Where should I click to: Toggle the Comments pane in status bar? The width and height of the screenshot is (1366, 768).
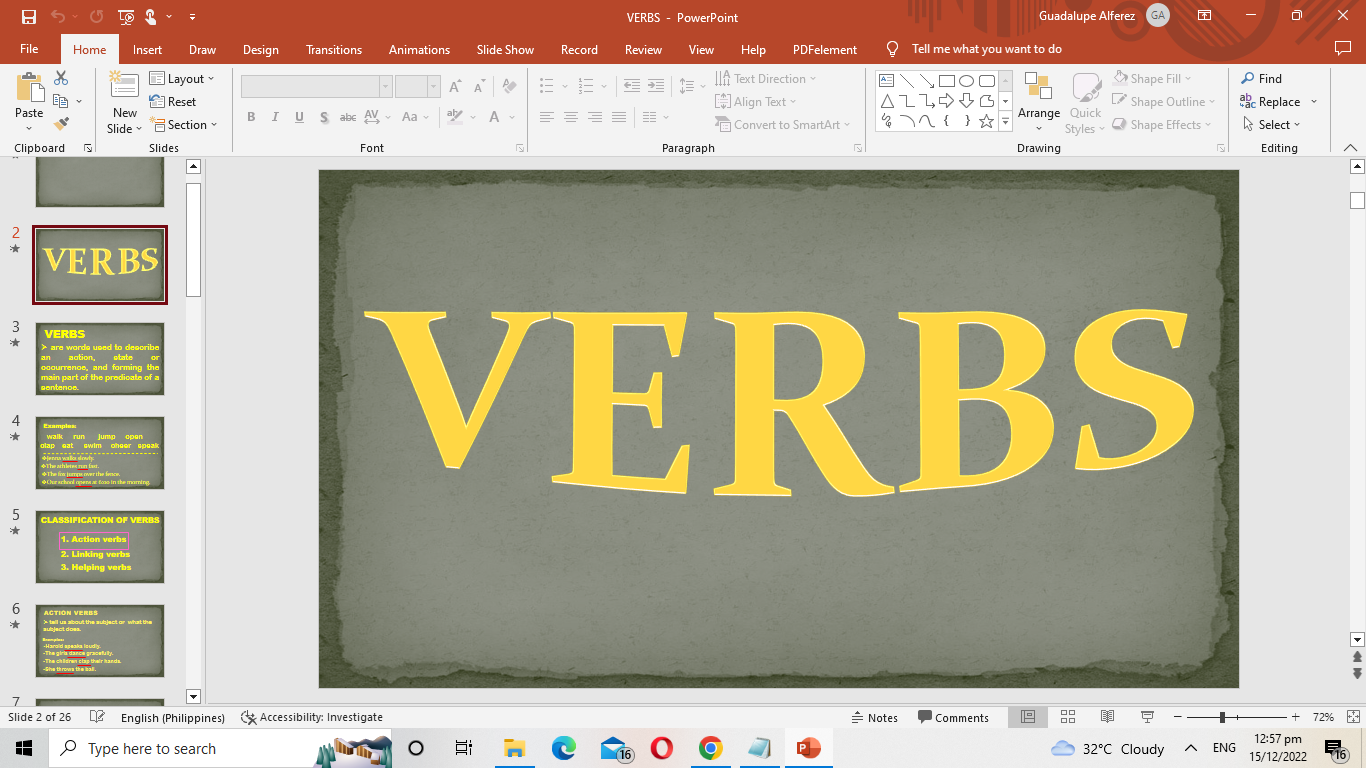(x=952, y=717)
